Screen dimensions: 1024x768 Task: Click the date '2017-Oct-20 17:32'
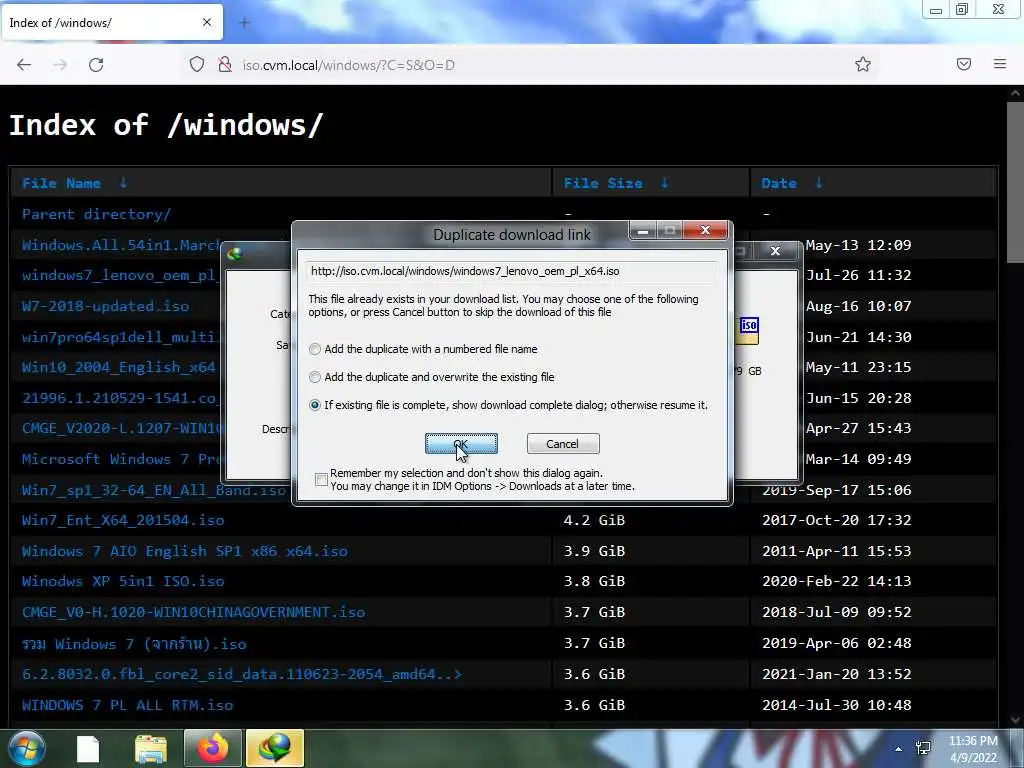837,520
